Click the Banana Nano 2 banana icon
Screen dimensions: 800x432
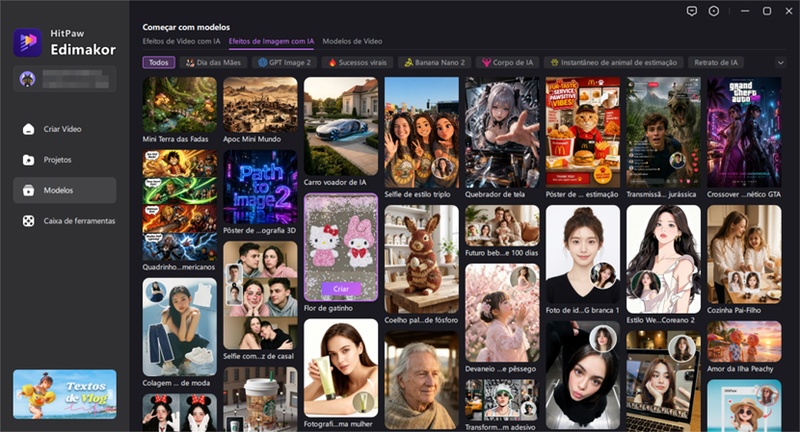click(408, 63)
